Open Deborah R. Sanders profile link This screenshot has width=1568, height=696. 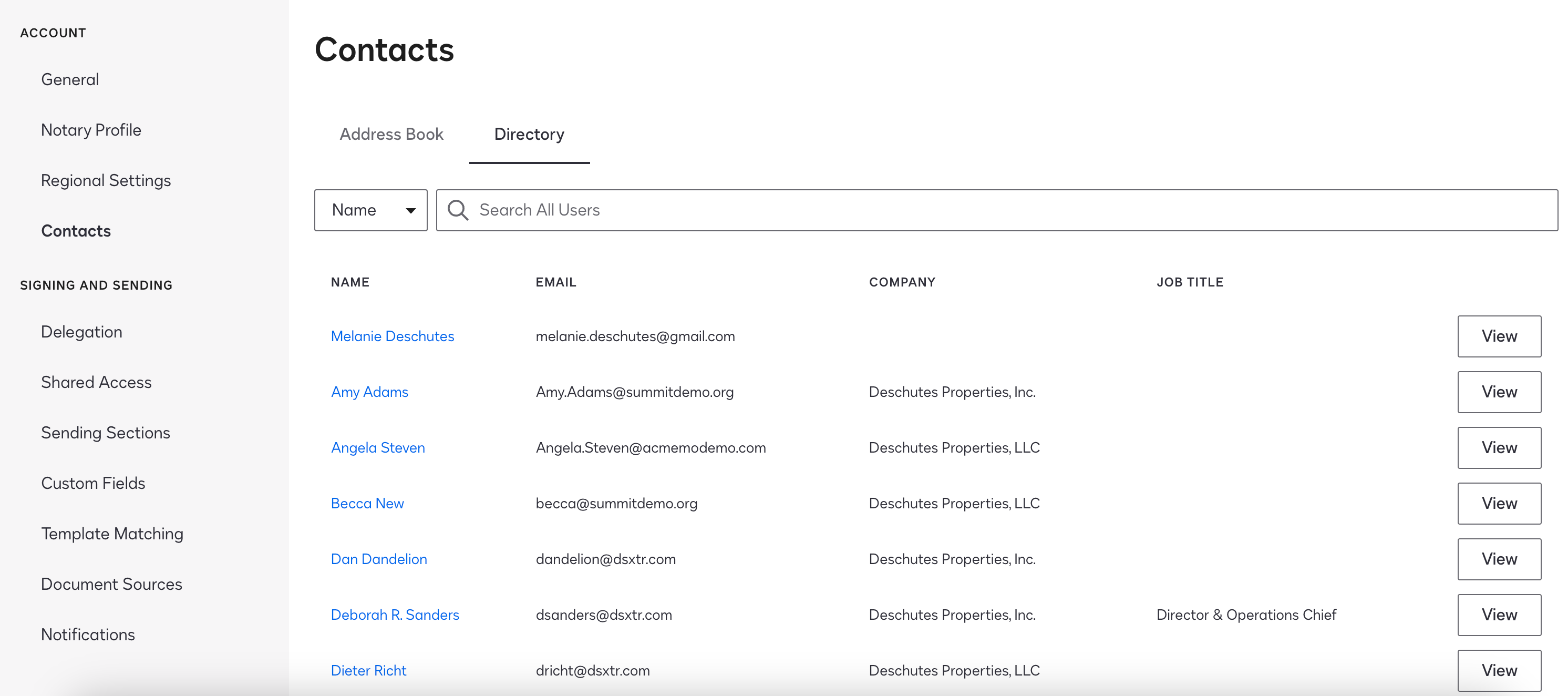395,615
